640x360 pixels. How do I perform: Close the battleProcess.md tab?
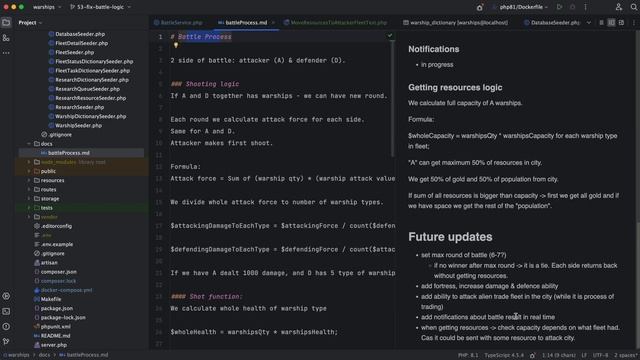[x=273, y=22]
